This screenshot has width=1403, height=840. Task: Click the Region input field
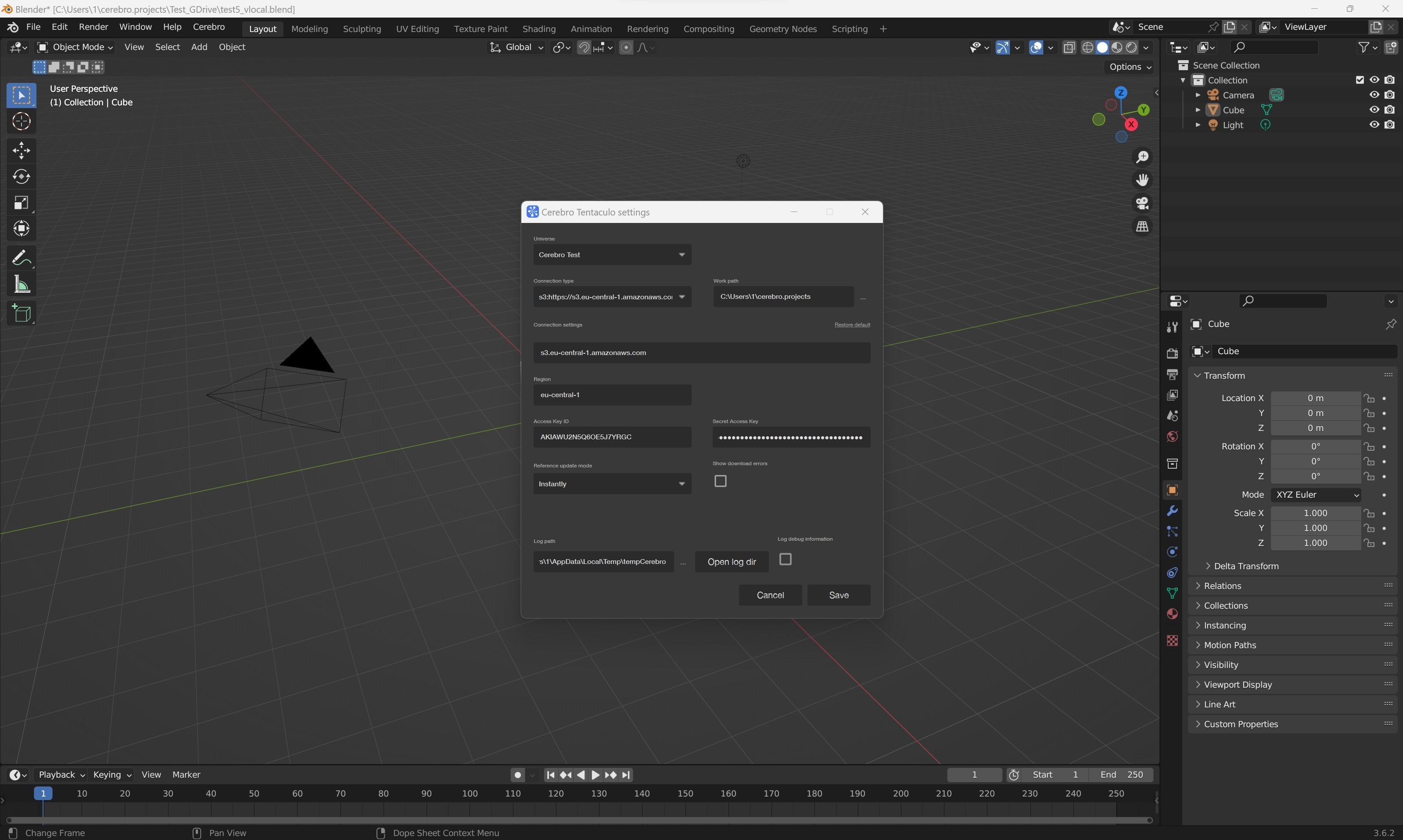click(x=612, y=395)
